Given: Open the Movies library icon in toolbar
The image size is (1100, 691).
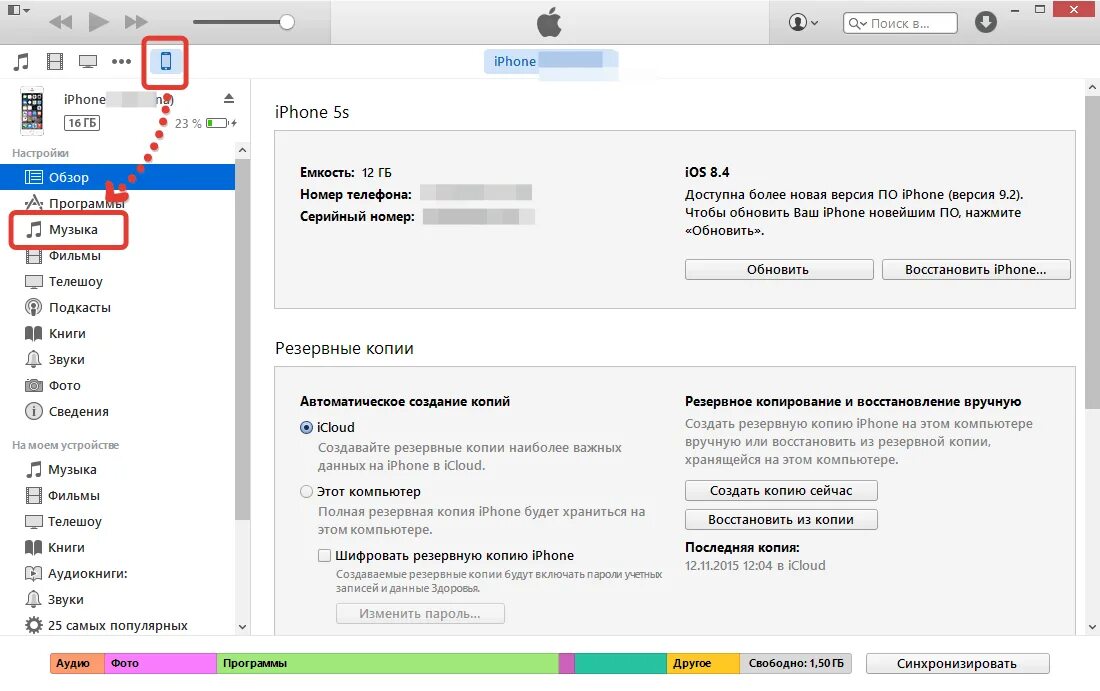Looking at the screenshot, I should 55,62.
